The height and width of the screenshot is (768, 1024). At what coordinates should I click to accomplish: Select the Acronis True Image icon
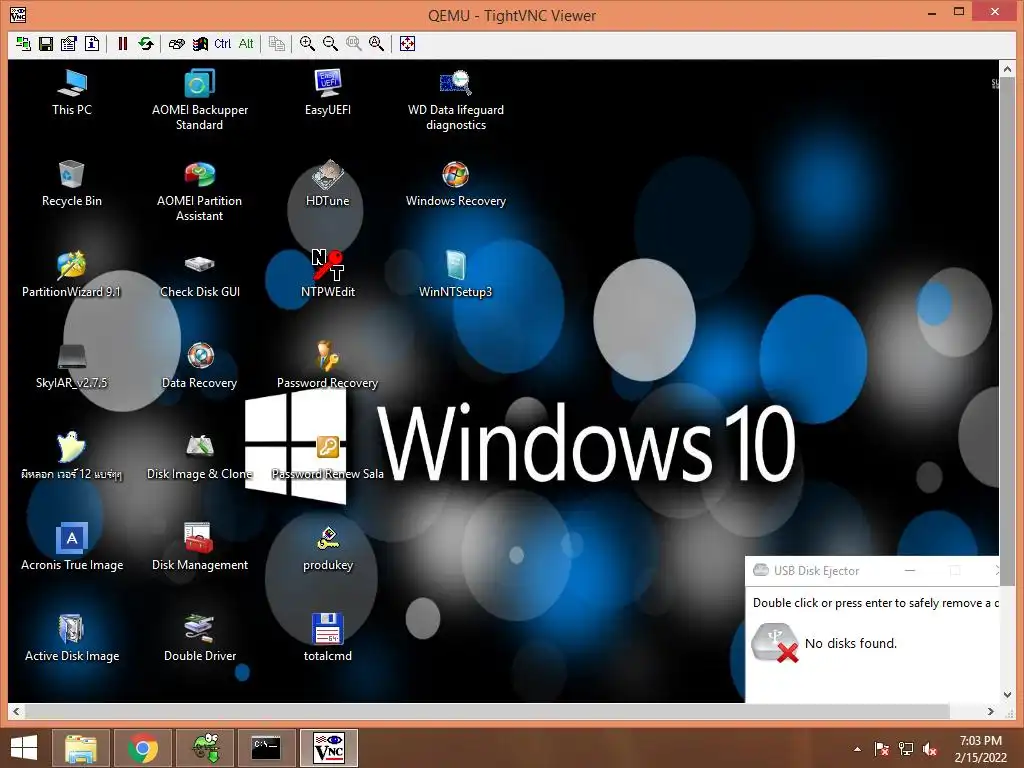click(72, 547)
